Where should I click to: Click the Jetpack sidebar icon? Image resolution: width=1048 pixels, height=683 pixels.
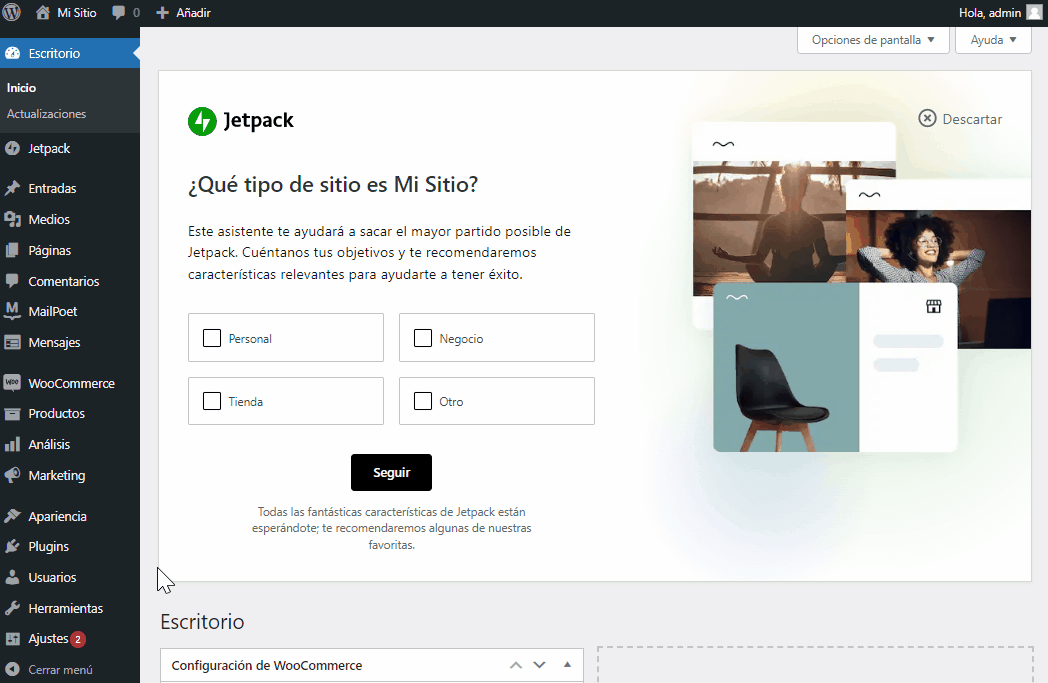click(13, 148)
